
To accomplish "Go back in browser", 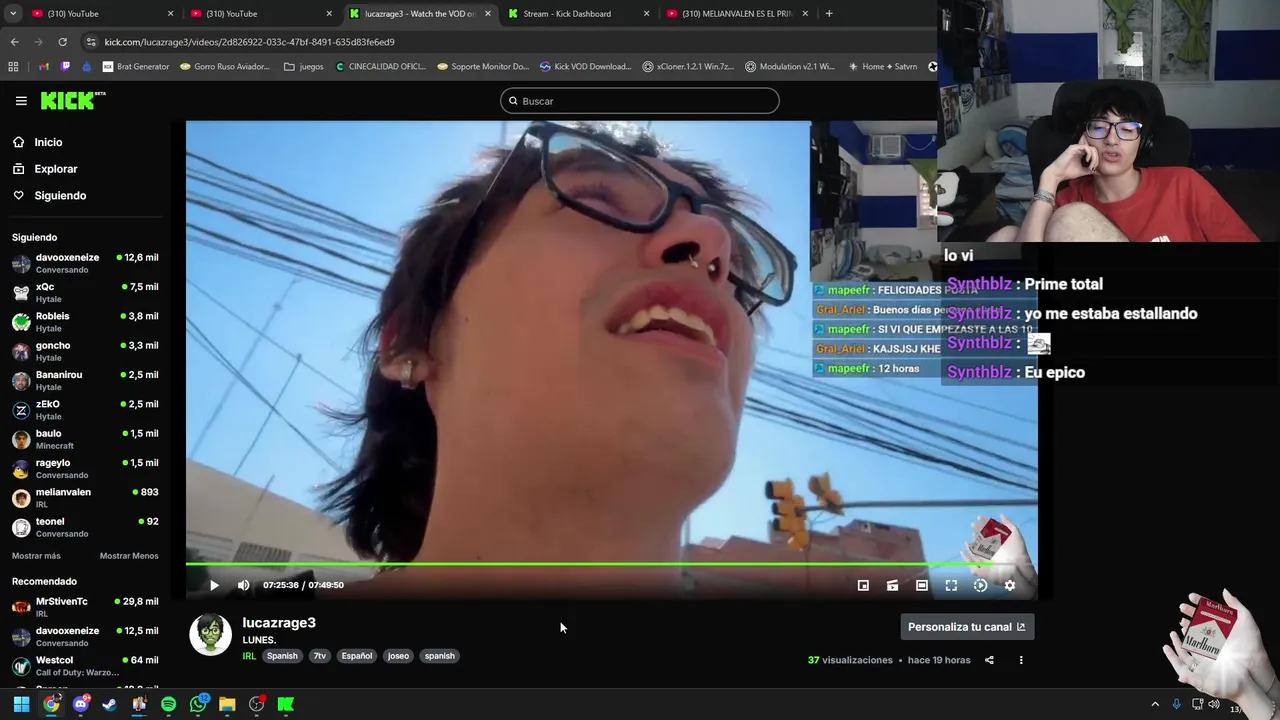I will point(14,42).
